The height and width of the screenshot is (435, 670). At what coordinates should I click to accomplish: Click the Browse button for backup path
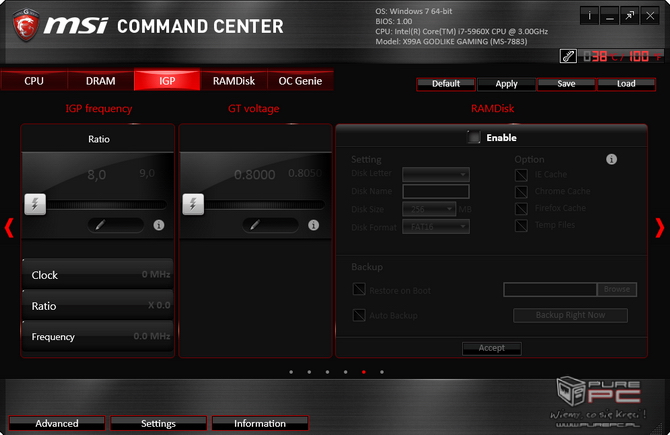pos(617,289)
